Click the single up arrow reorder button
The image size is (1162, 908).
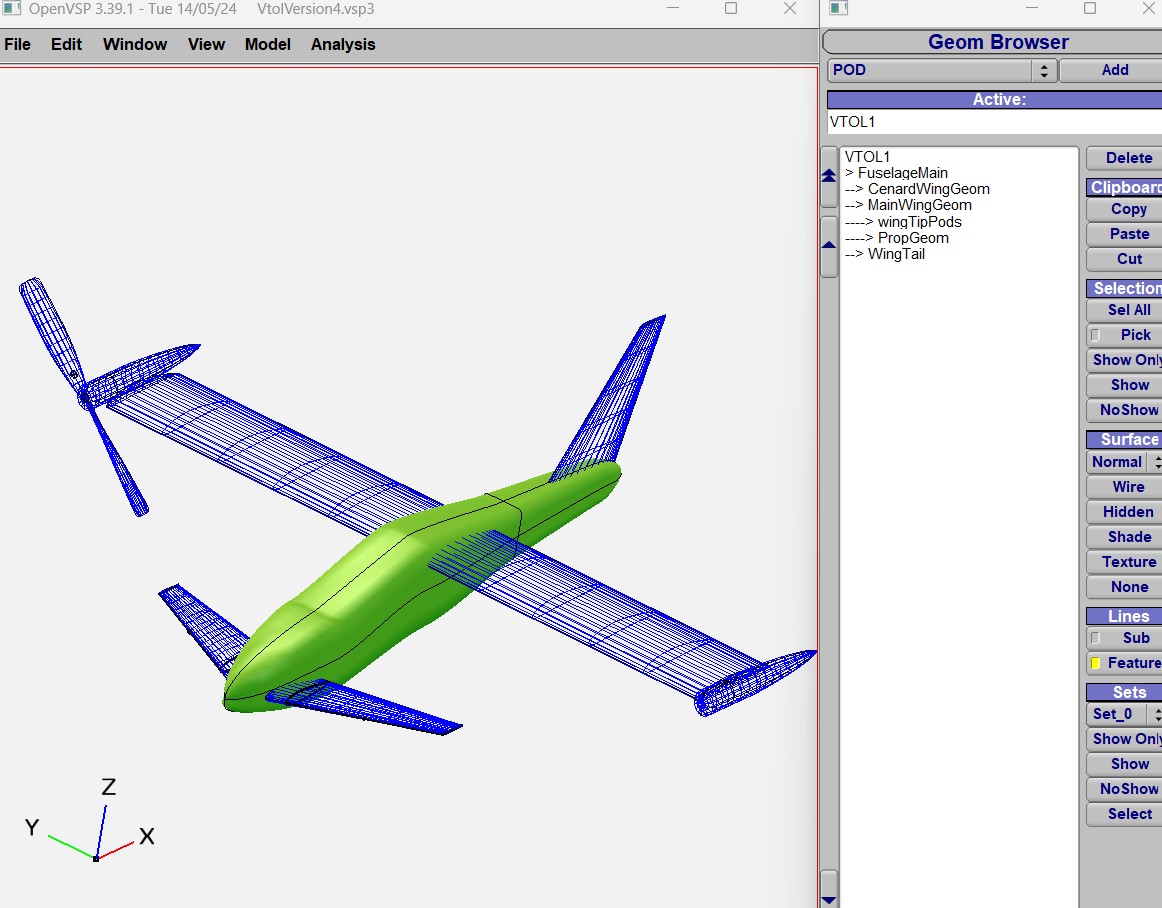point(828,246)
